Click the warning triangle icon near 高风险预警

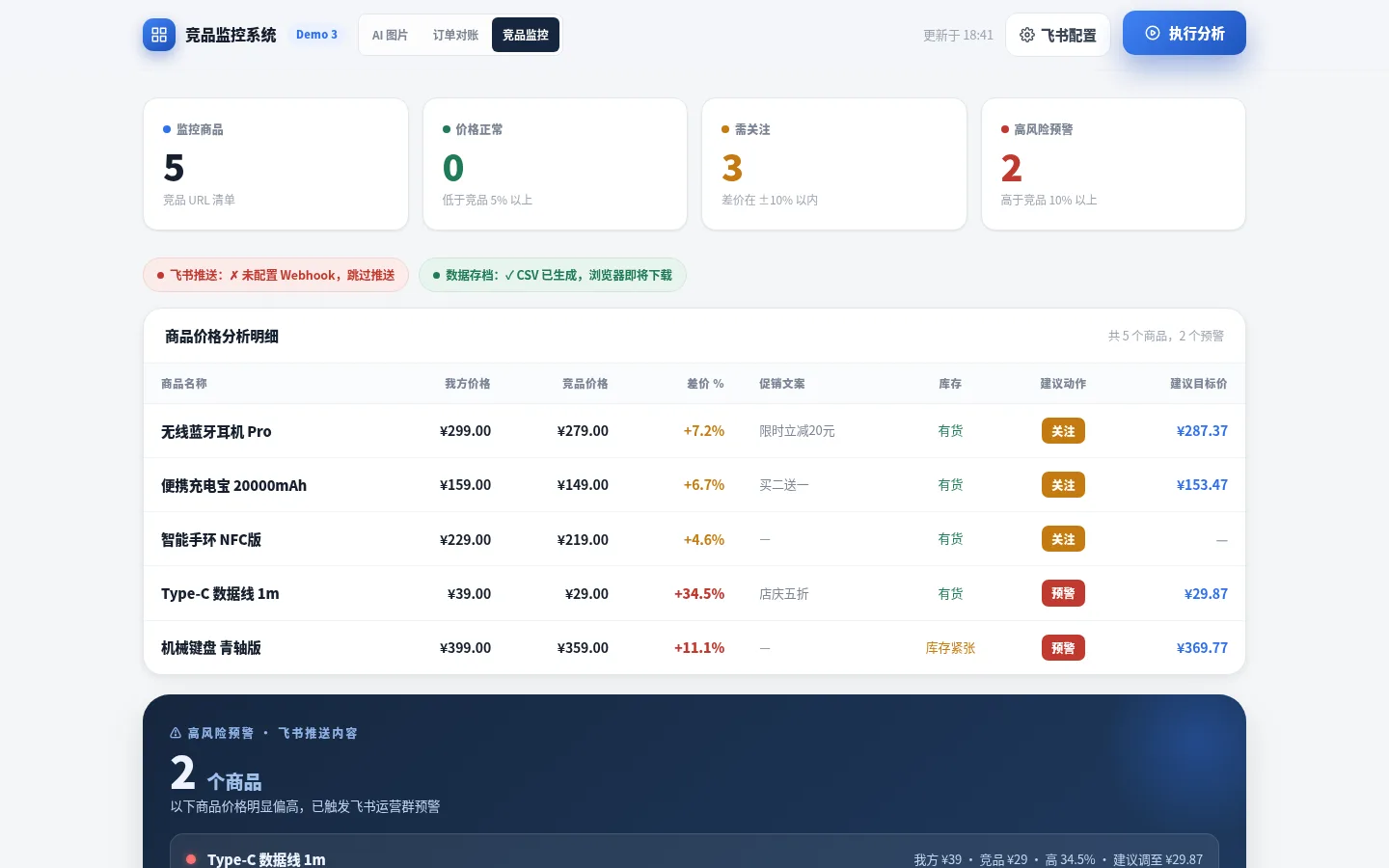[176, 733]
